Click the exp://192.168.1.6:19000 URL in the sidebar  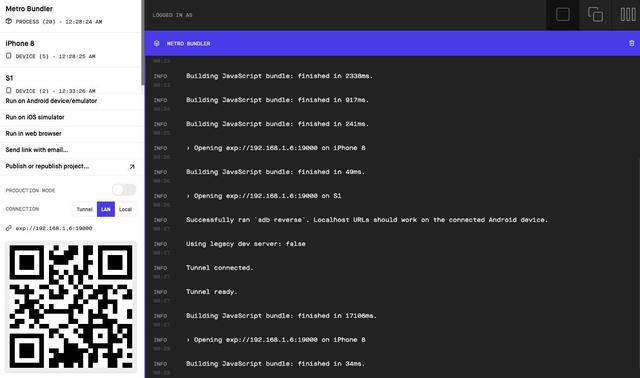coord(54,228)
